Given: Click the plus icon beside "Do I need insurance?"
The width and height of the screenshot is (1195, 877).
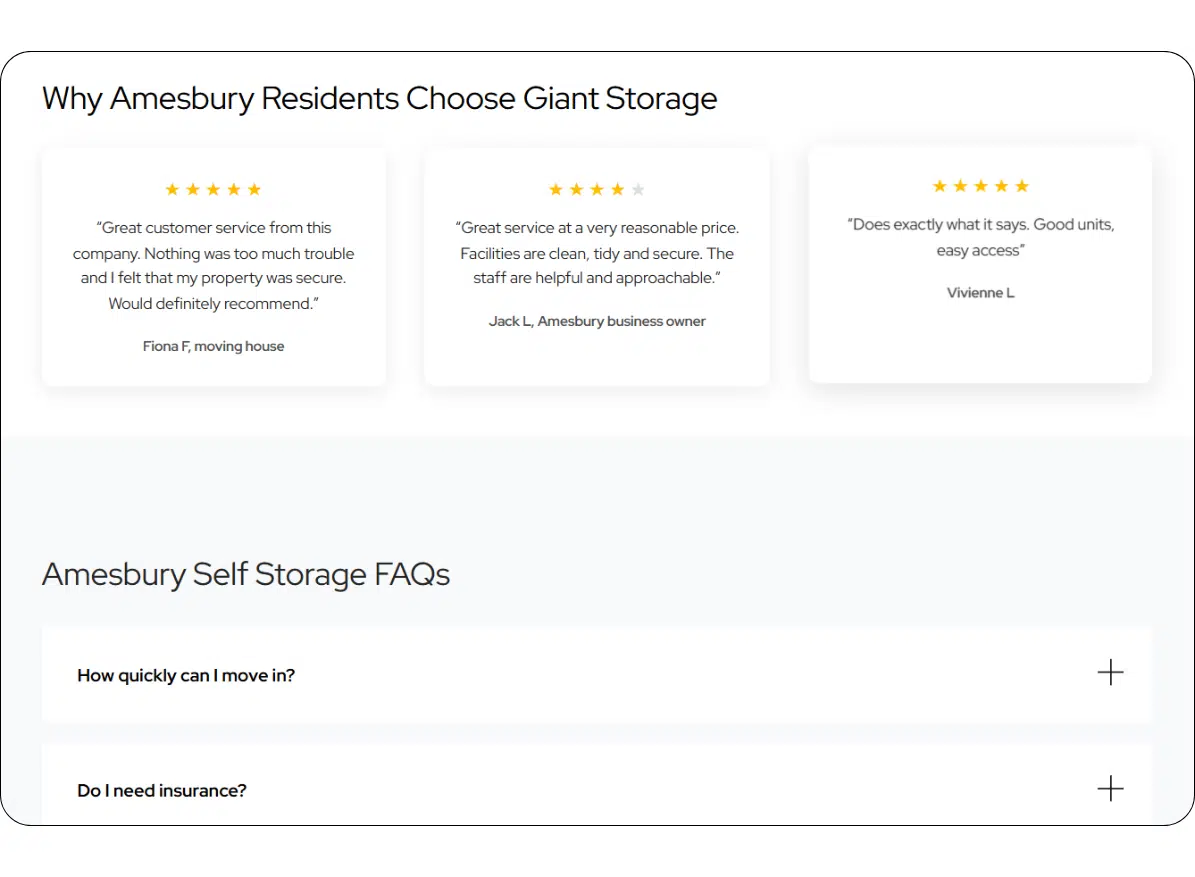Looking at the screenshot, I should [1110, 789].
